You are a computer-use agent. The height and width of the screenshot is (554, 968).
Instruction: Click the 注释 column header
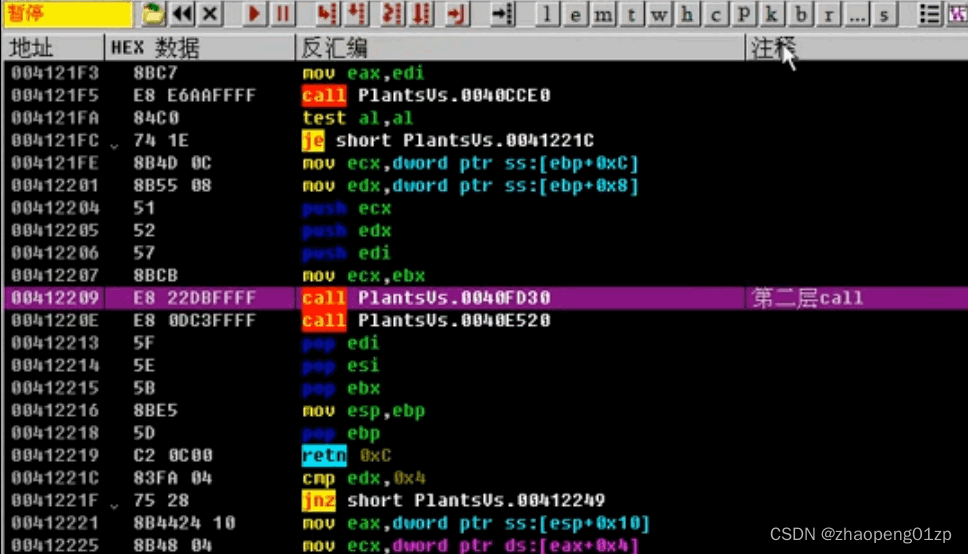[x=857, y=48]
